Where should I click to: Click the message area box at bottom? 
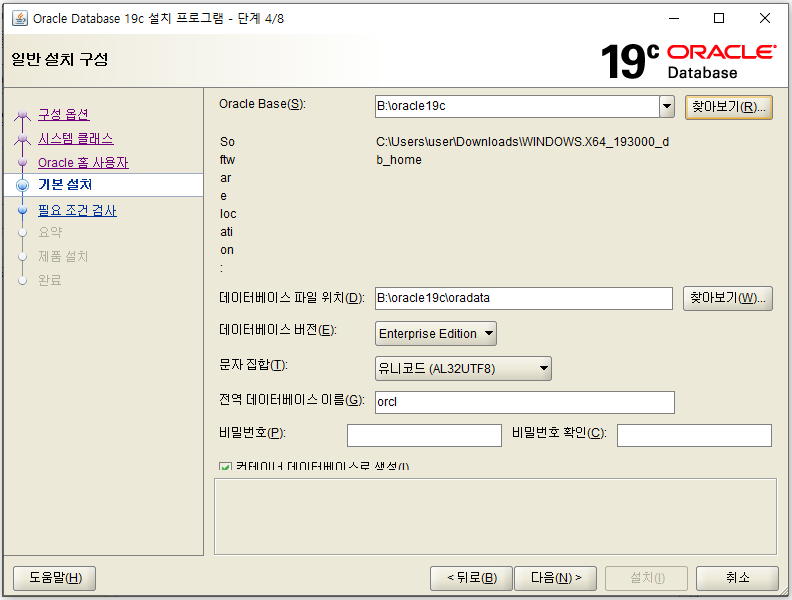pos(495,517)
